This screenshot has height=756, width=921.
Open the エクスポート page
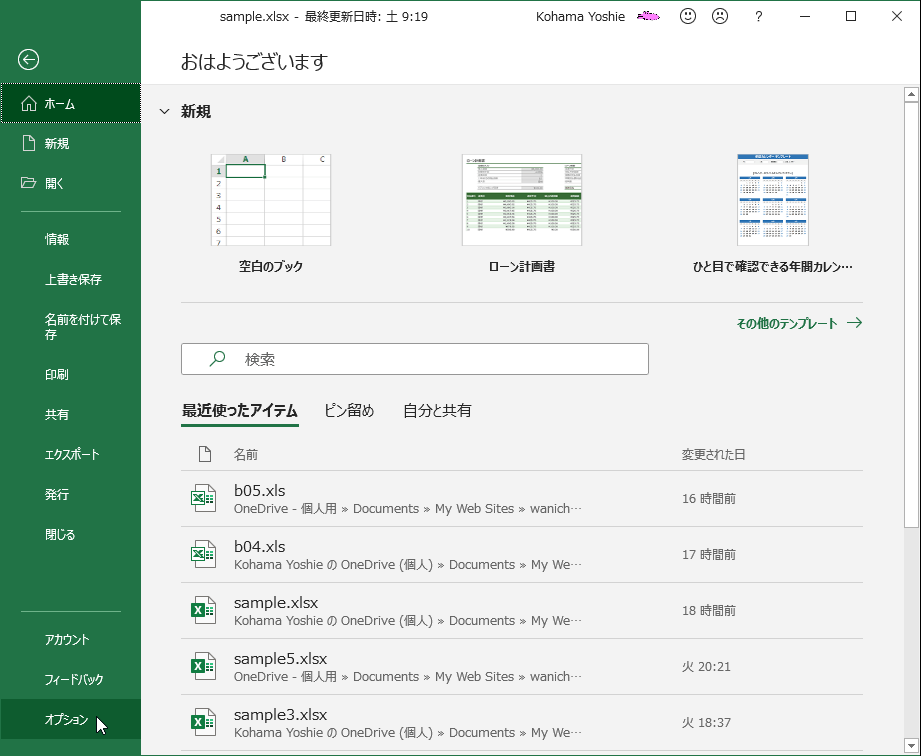[70, 454]
